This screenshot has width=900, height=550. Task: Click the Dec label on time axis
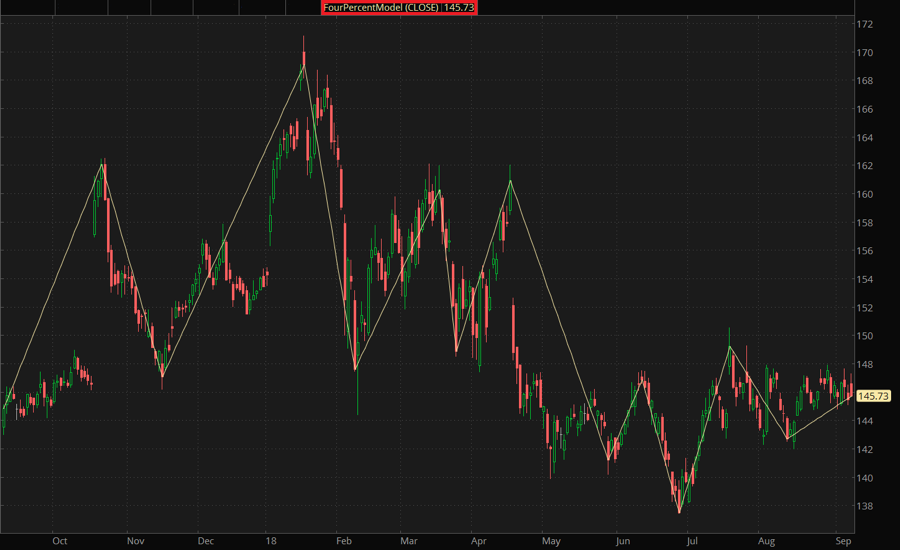point(205,540)
